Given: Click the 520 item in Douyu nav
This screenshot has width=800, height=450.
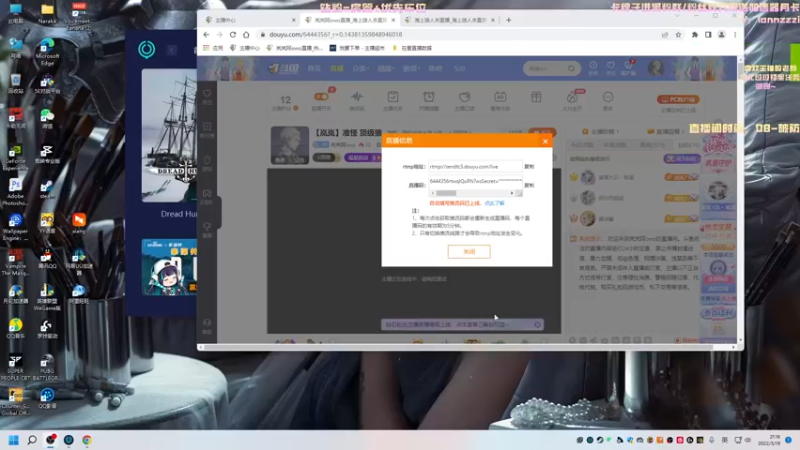Looking at the screenshot, I should pyautogui.click(x=459, y=68).
